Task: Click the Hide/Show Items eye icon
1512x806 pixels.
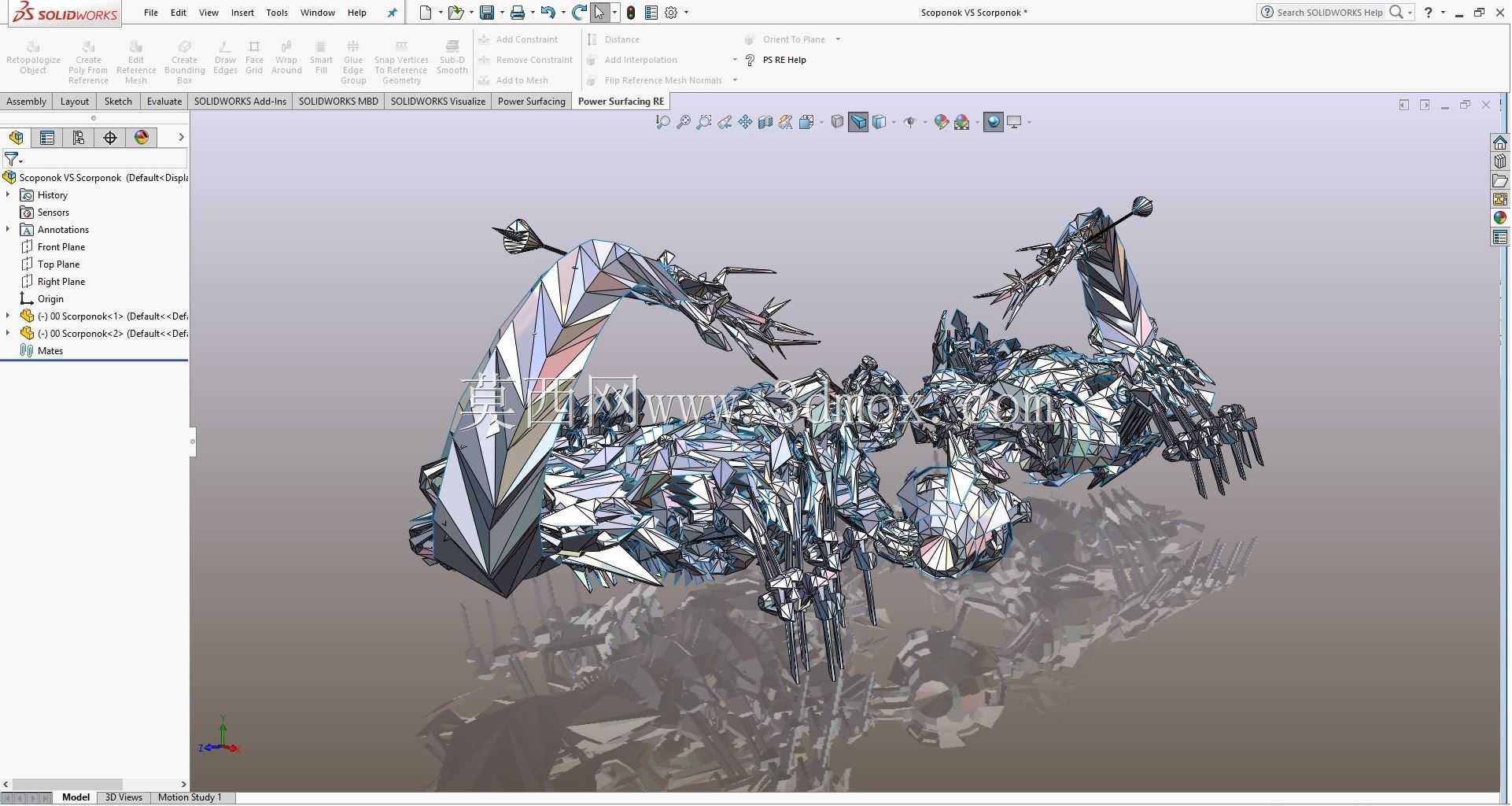Action: click(910, 122)
